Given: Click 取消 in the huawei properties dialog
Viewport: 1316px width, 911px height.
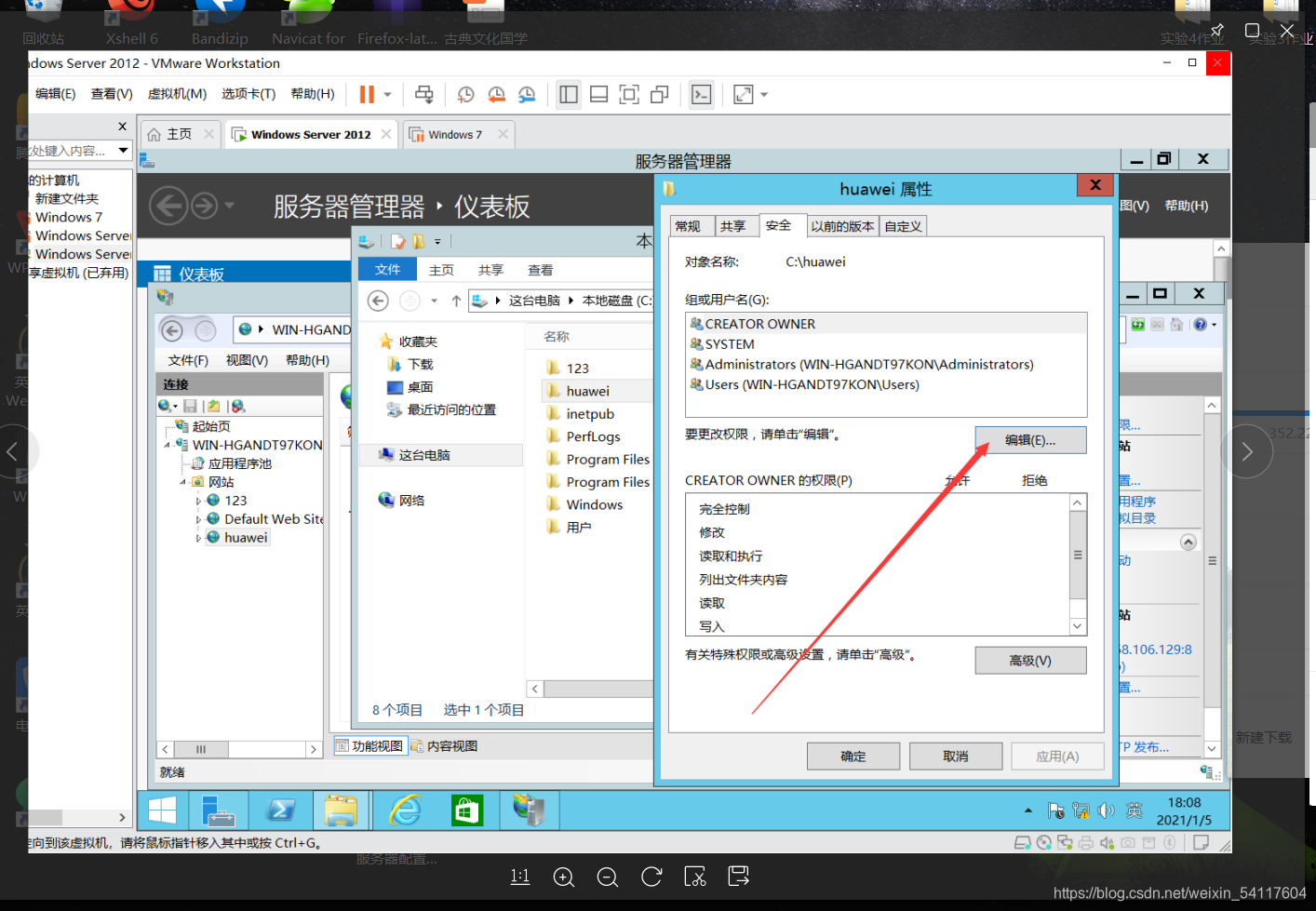Looking at the screenshot, I should point(956,757).
